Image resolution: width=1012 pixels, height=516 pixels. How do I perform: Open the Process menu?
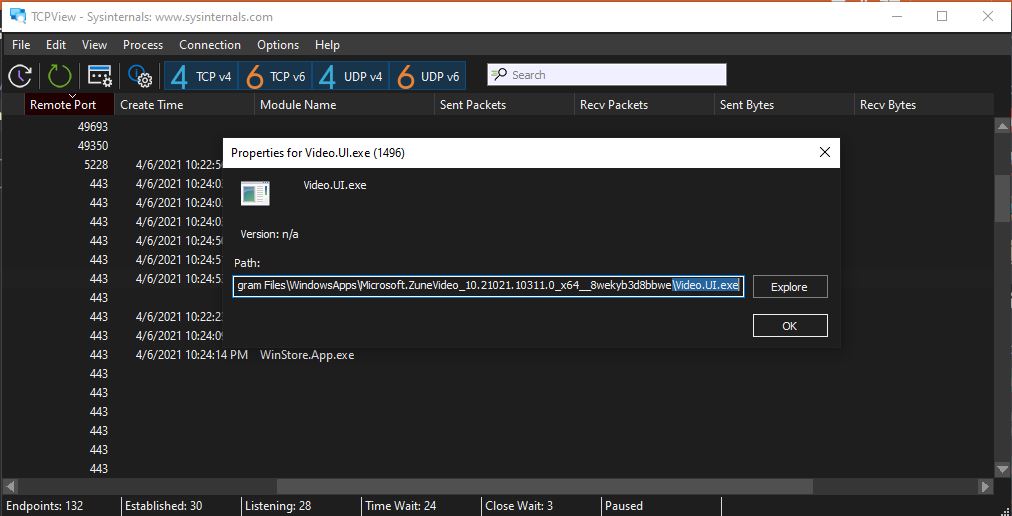point(143,45)
